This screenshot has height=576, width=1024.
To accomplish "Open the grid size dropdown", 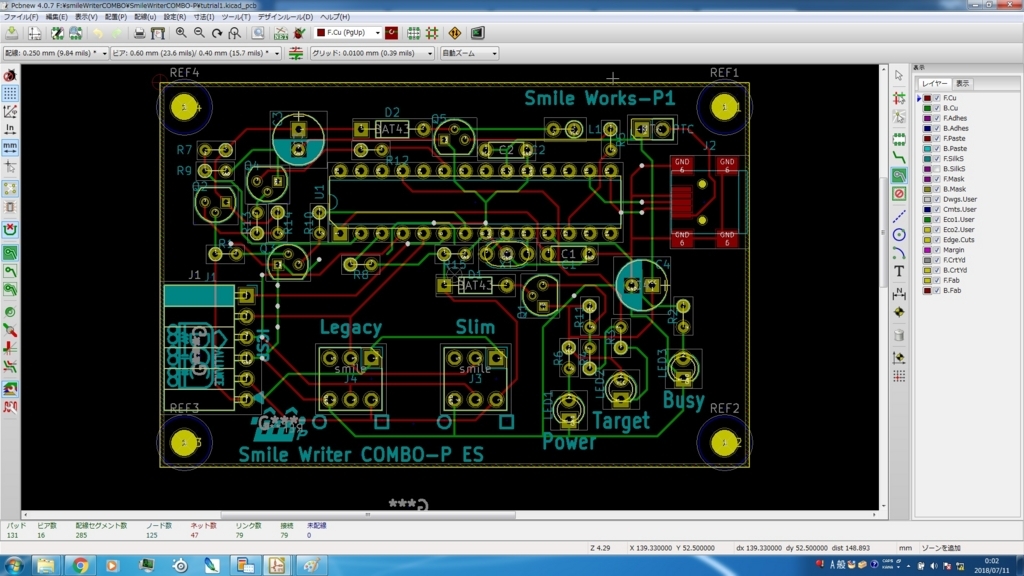I will click(x=372, y=53).
